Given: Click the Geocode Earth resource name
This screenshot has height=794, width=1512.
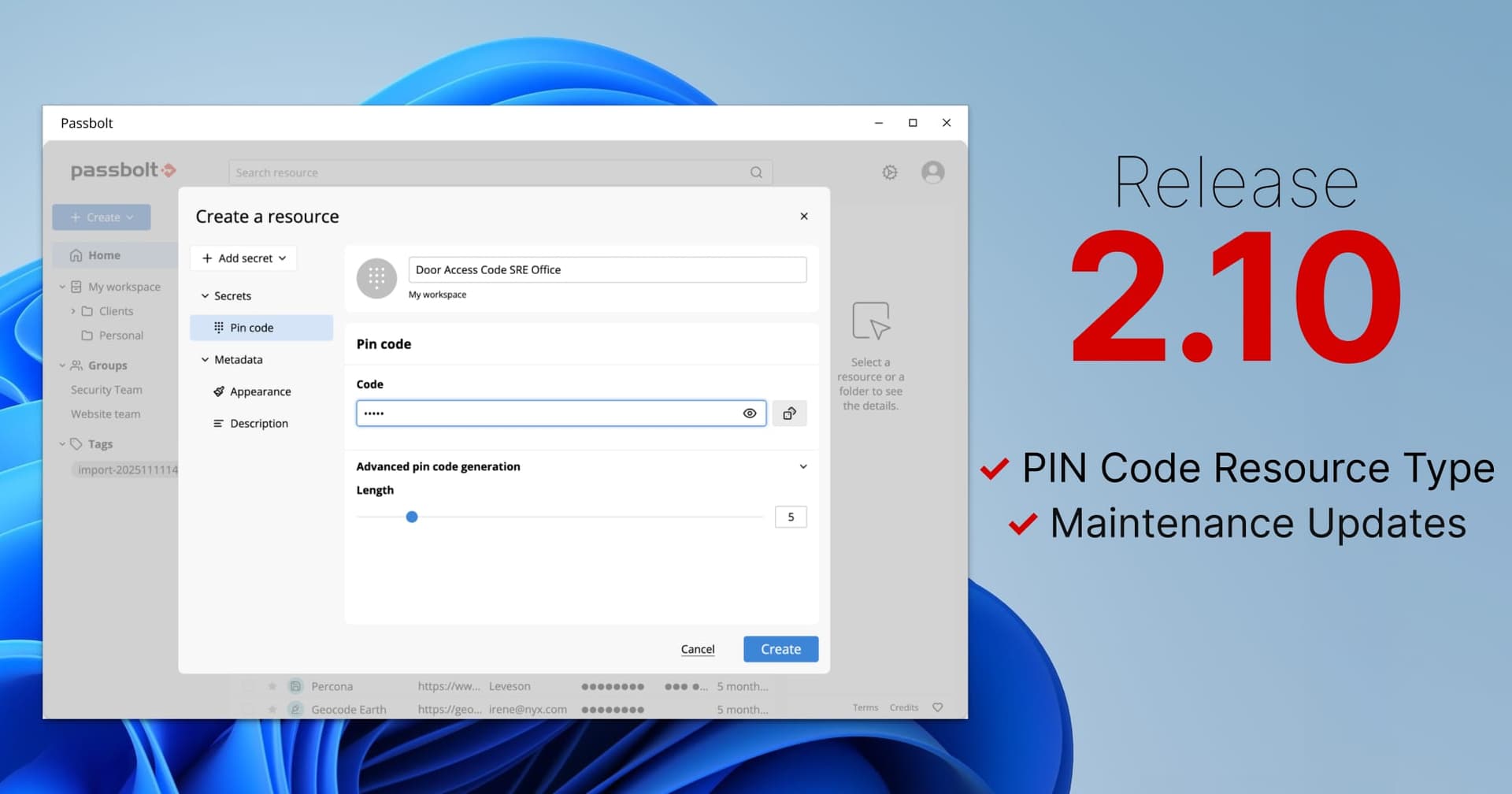Looking at the screenshot, I should pyautogui.click(x=349, y=709).
